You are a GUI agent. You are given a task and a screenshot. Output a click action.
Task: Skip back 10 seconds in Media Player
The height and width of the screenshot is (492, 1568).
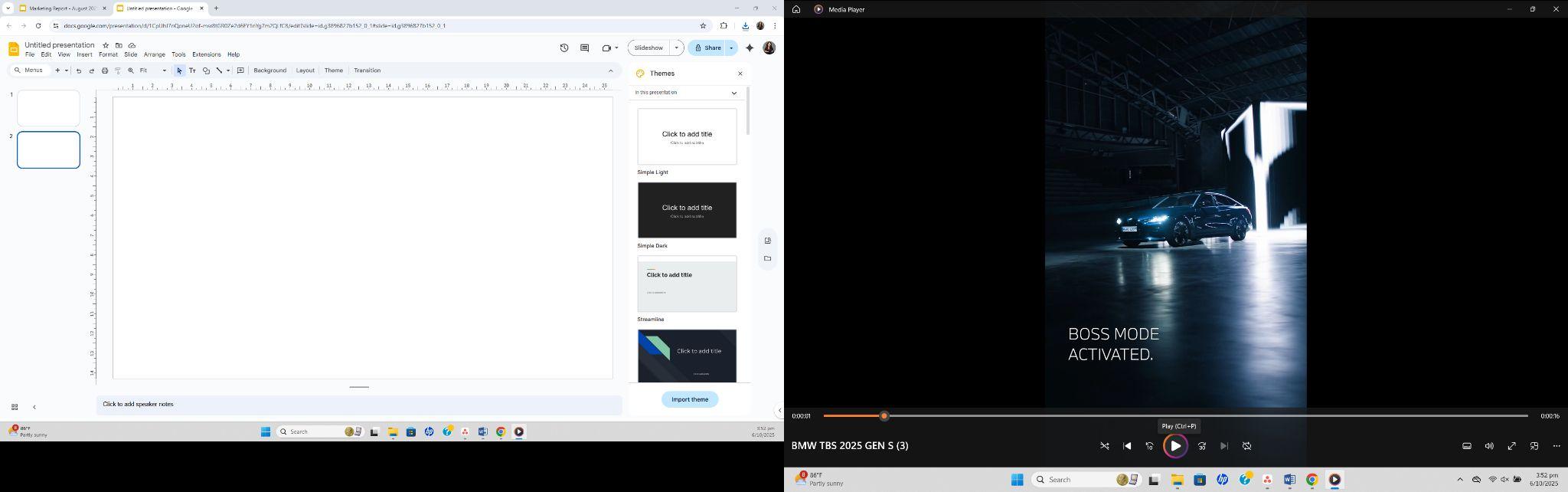click(1149, 446)
